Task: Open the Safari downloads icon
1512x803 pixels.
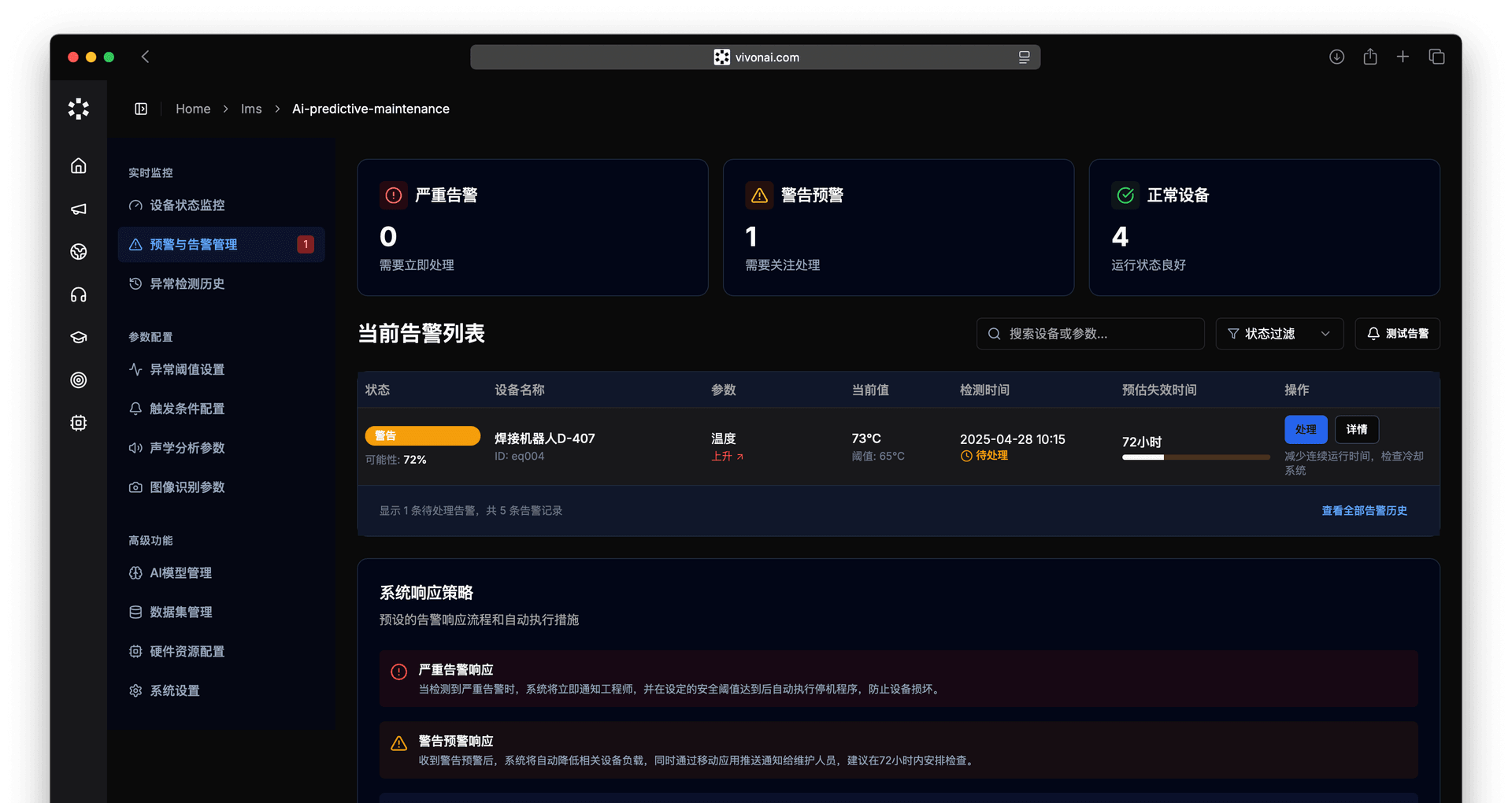Action: [x=1336, y=57]
